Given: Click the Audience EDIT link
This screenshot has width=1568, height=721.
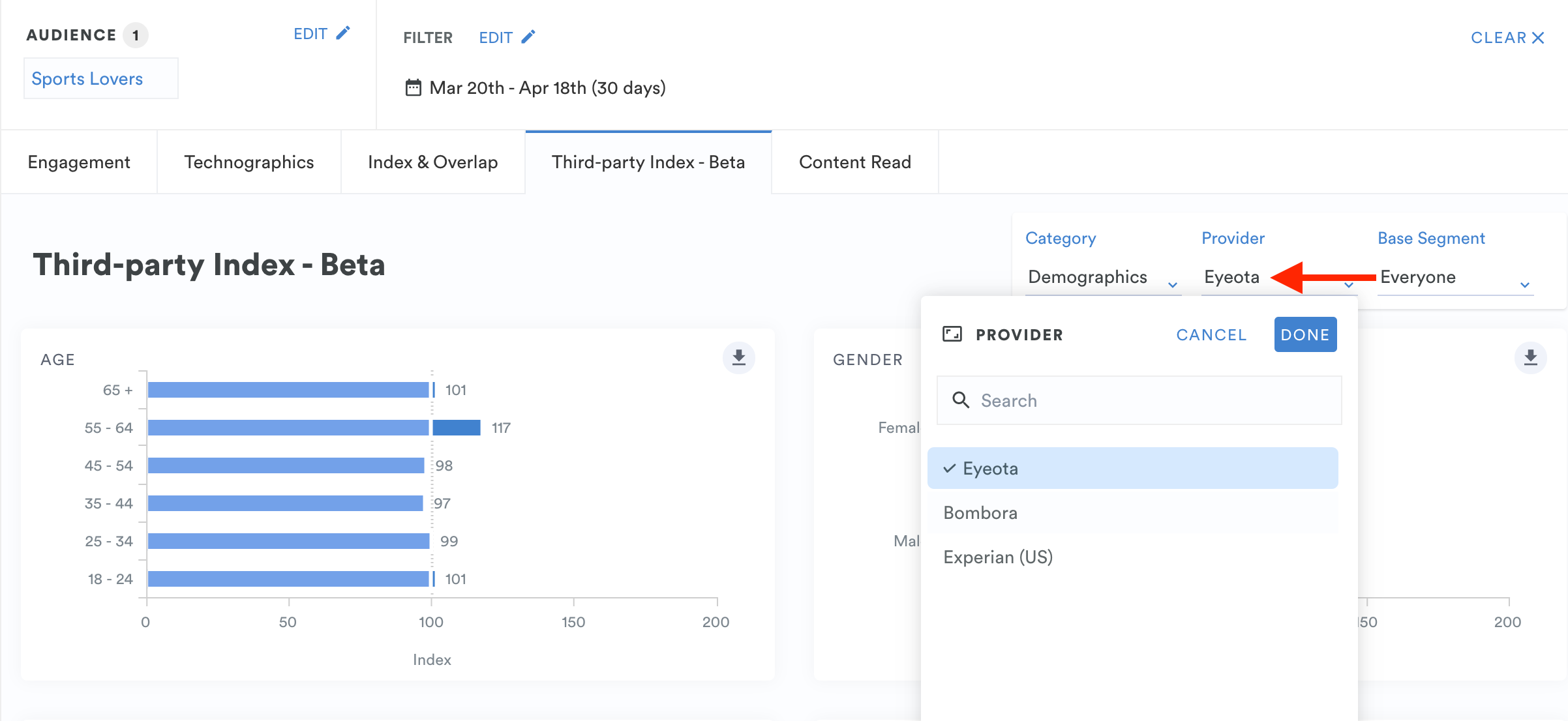Looking at the screenshot, I should pos(322,34).
